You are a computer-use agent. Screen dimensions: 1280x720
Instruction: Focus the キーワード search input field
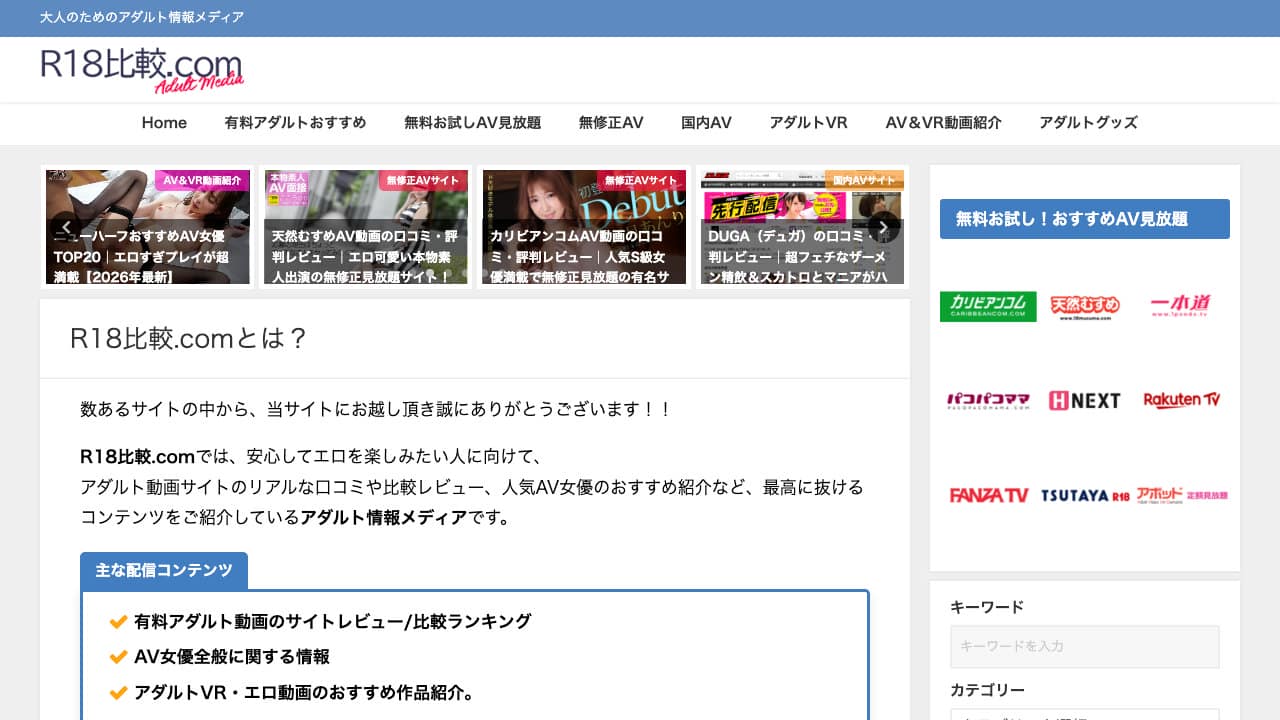click(x=1085, y=647)
